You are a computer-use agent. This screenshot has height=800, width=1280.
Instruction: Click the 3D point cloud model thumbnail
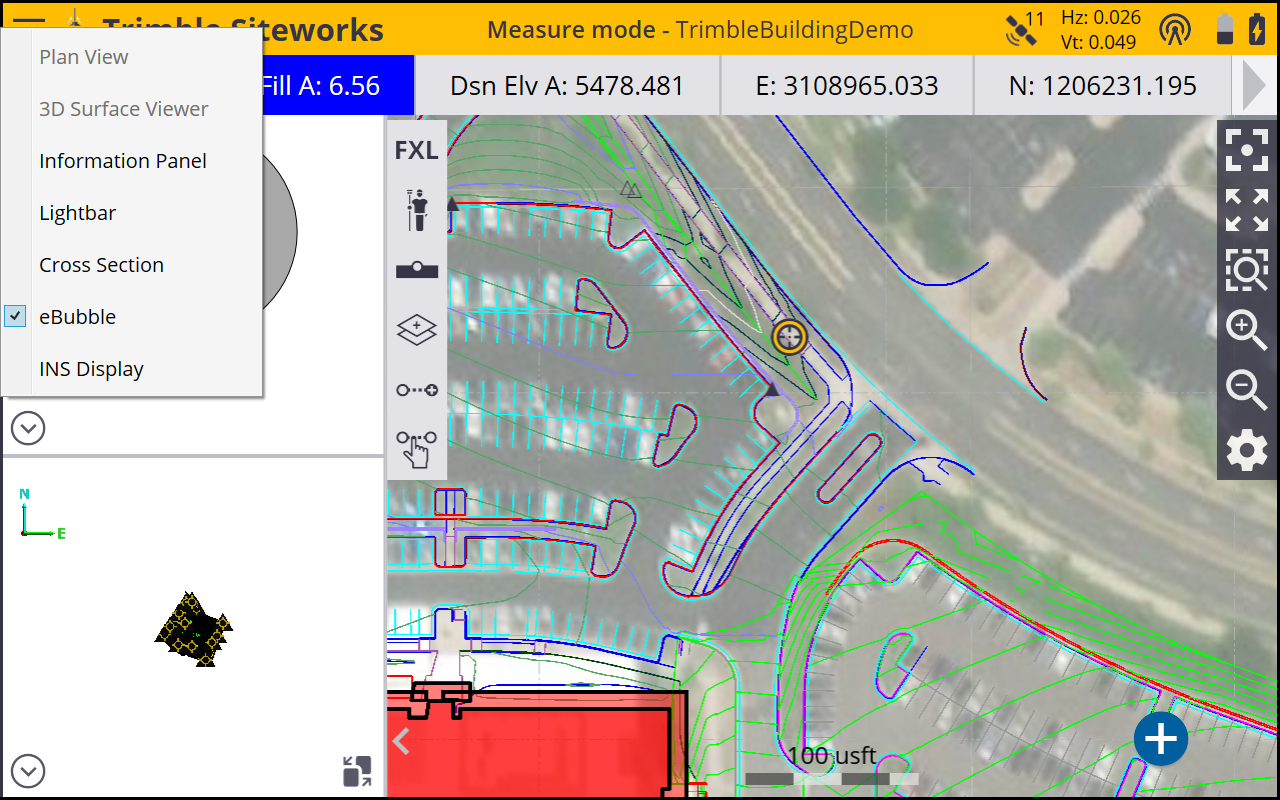click(193, 630)
